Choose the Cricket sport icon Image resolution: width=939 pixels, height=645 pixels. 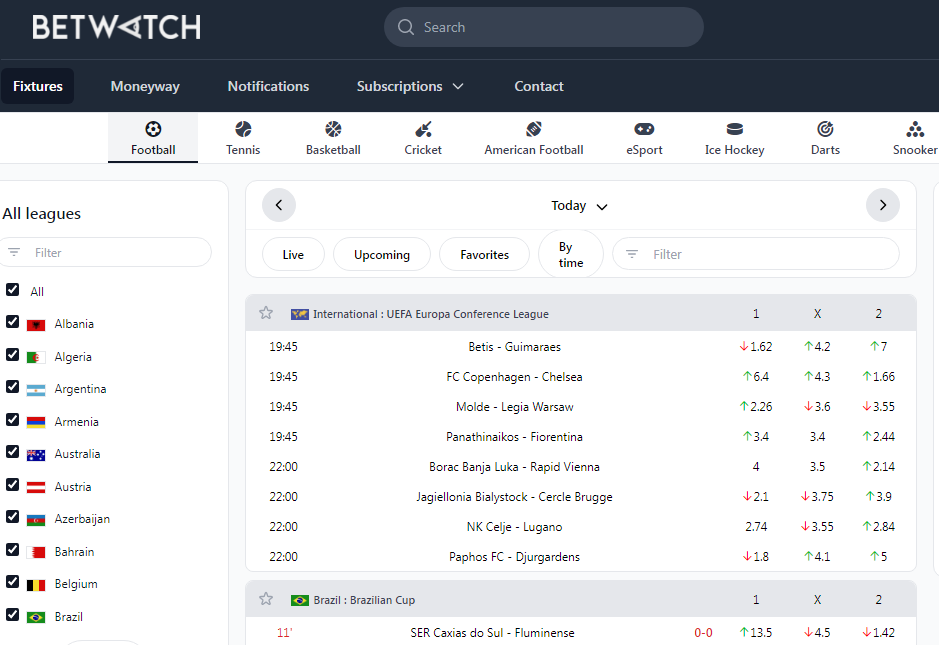(423, 130)
